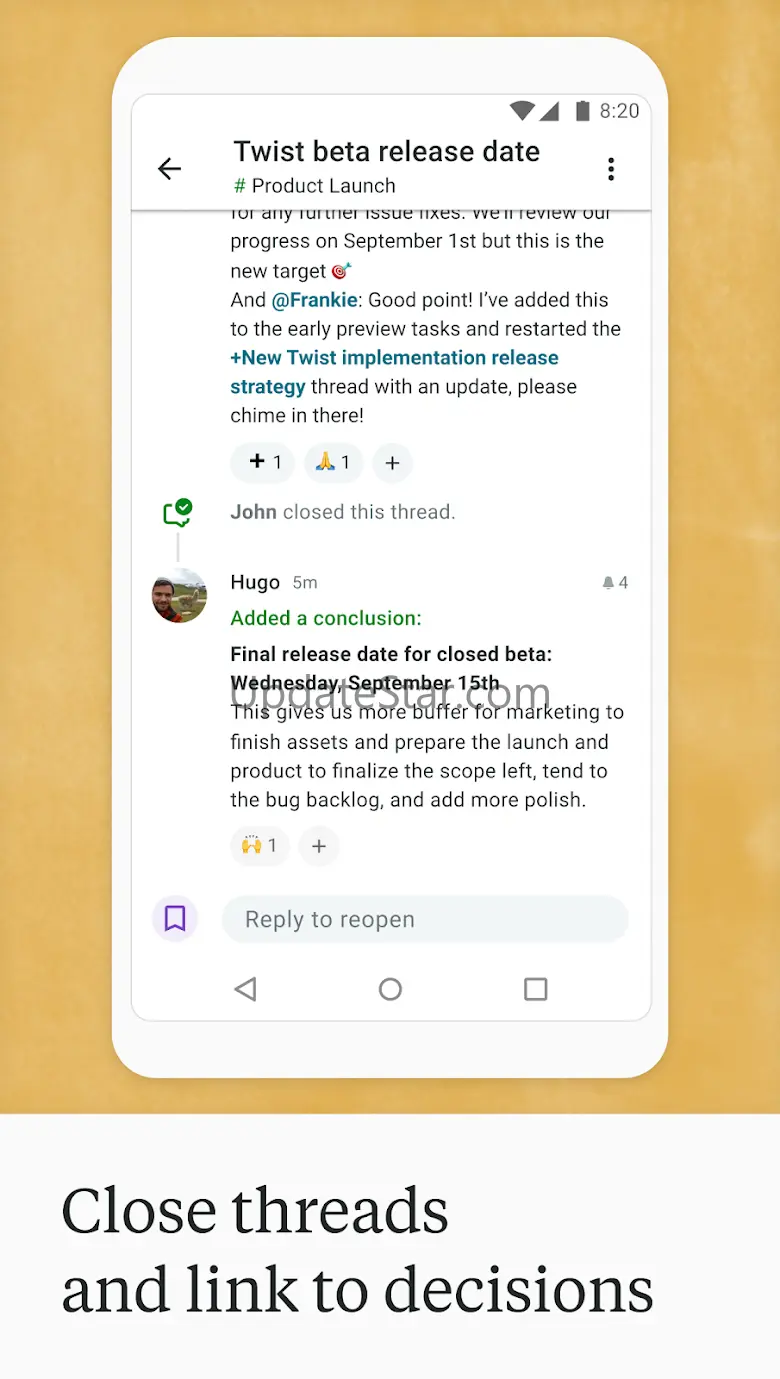This screenshot has width=780, height=1379.
Task: Tap the purple bookmark icon
Action: click(175, 918)
